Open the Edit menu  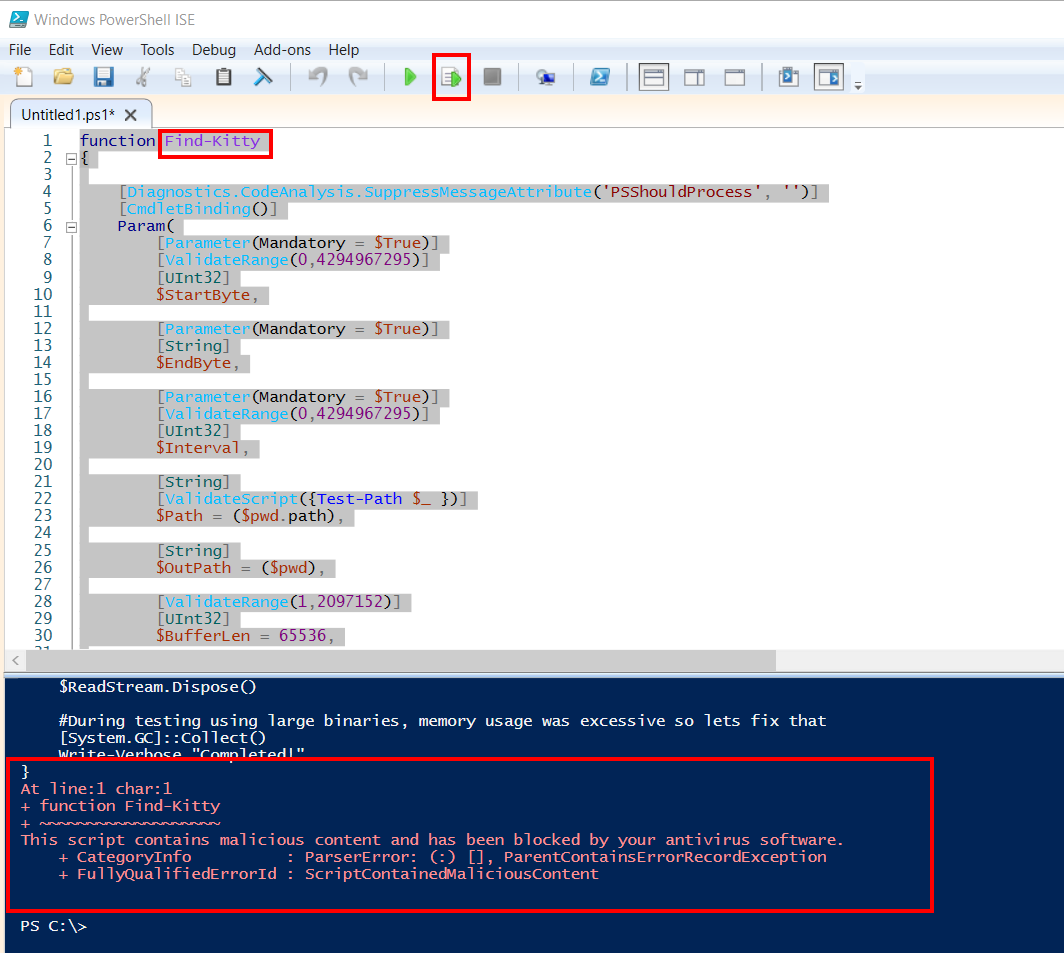61,50
